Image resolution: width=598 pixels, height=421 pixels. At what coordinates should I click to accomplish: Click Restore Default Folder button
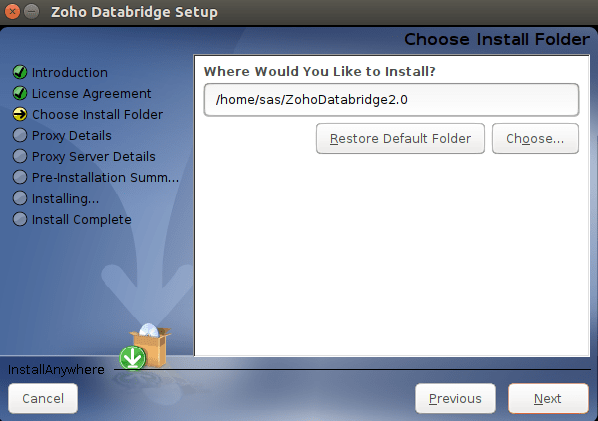400,138
